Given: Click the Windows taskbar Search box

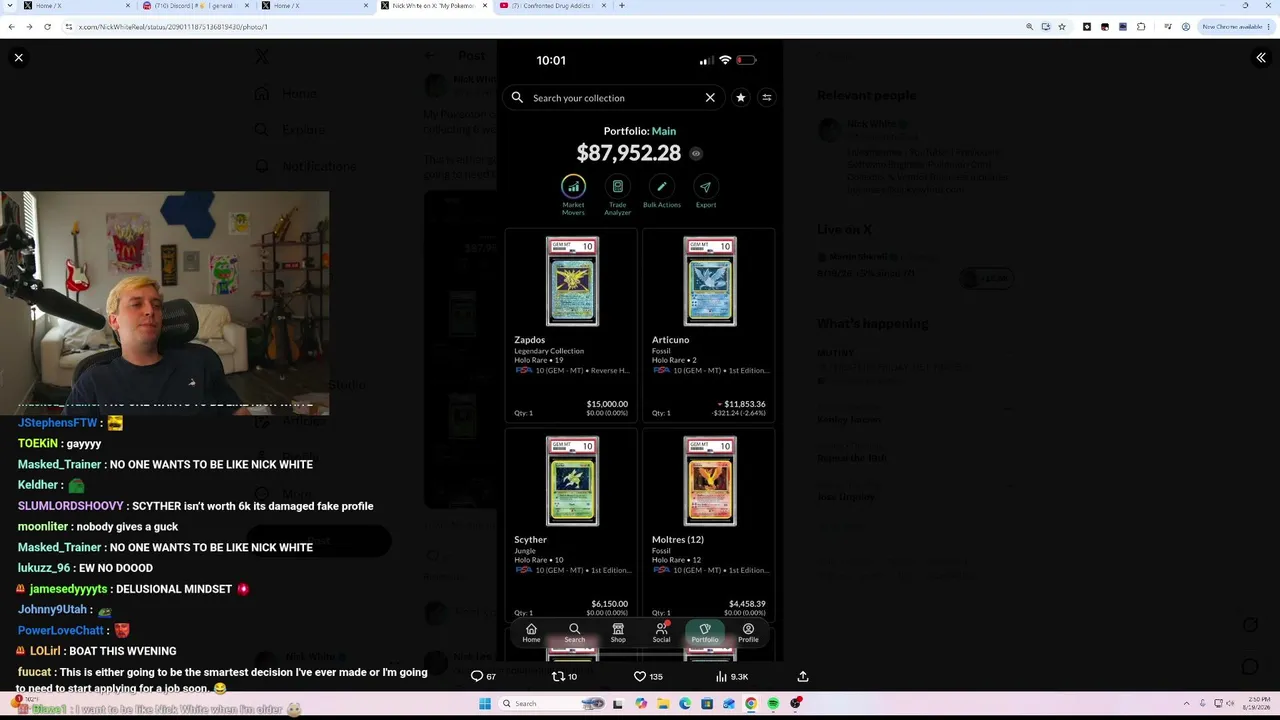Looking at the screenshot, I should [x=553, y=704].
